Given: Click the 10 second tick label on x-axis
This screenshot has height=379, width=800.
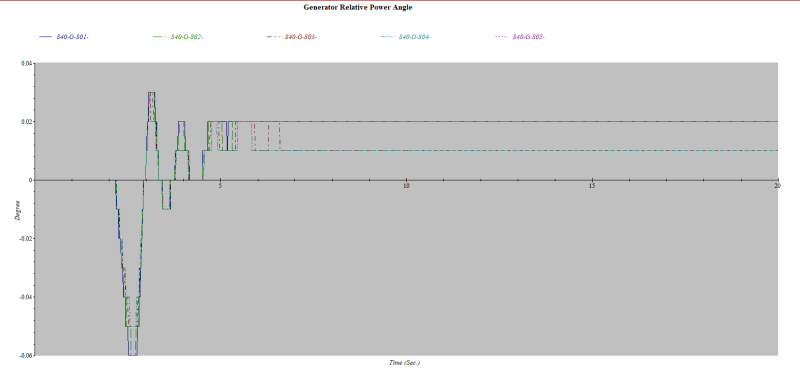Looking at the screenshot, I should [x=406, y=186].
